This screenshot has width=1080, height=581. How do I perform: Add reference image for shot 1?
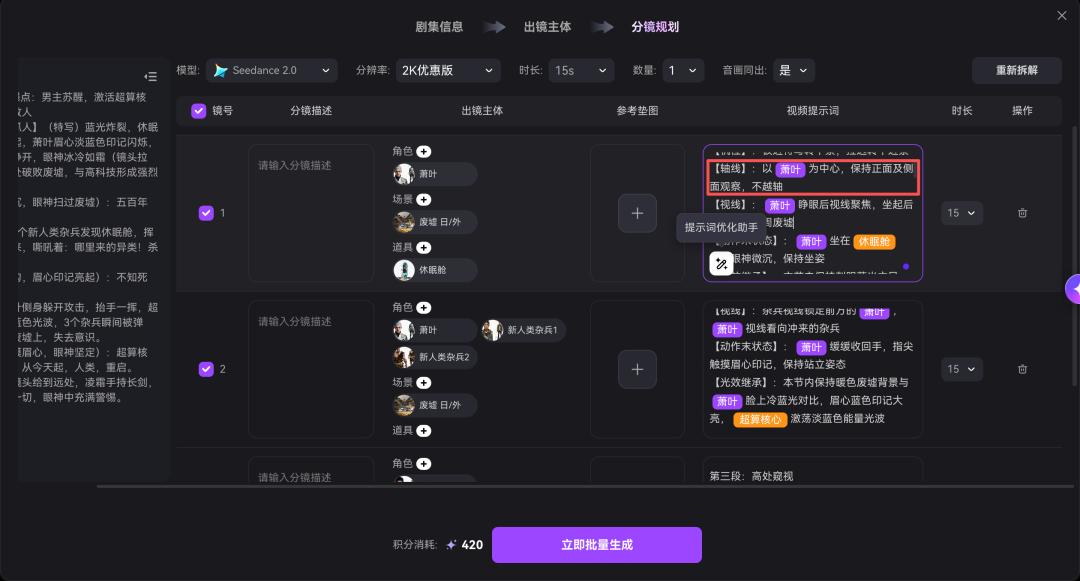[x=637, y=213]
